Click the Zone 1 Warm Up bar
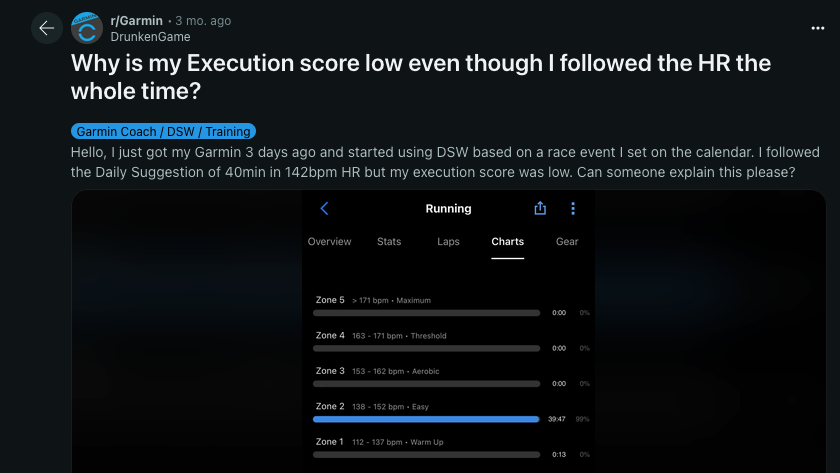 click(x=426, y=455)
